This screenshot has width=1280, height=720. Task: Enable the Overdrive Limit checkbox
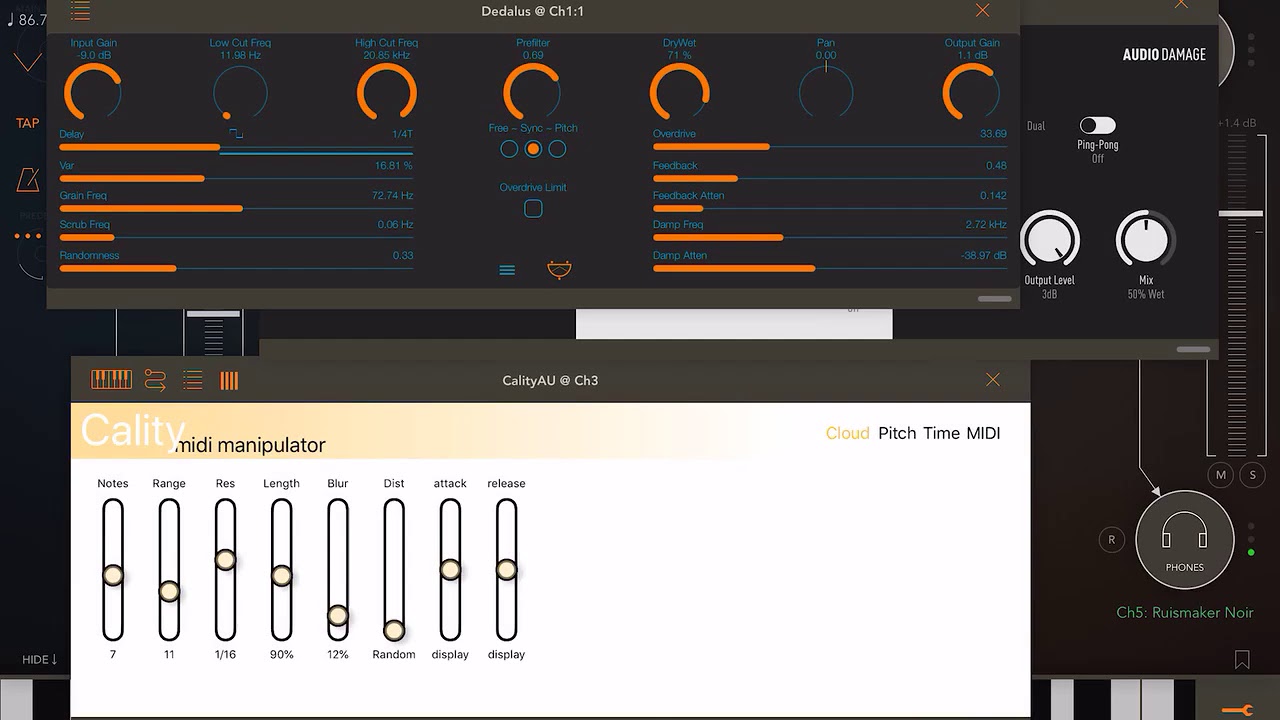coord(533,208)
